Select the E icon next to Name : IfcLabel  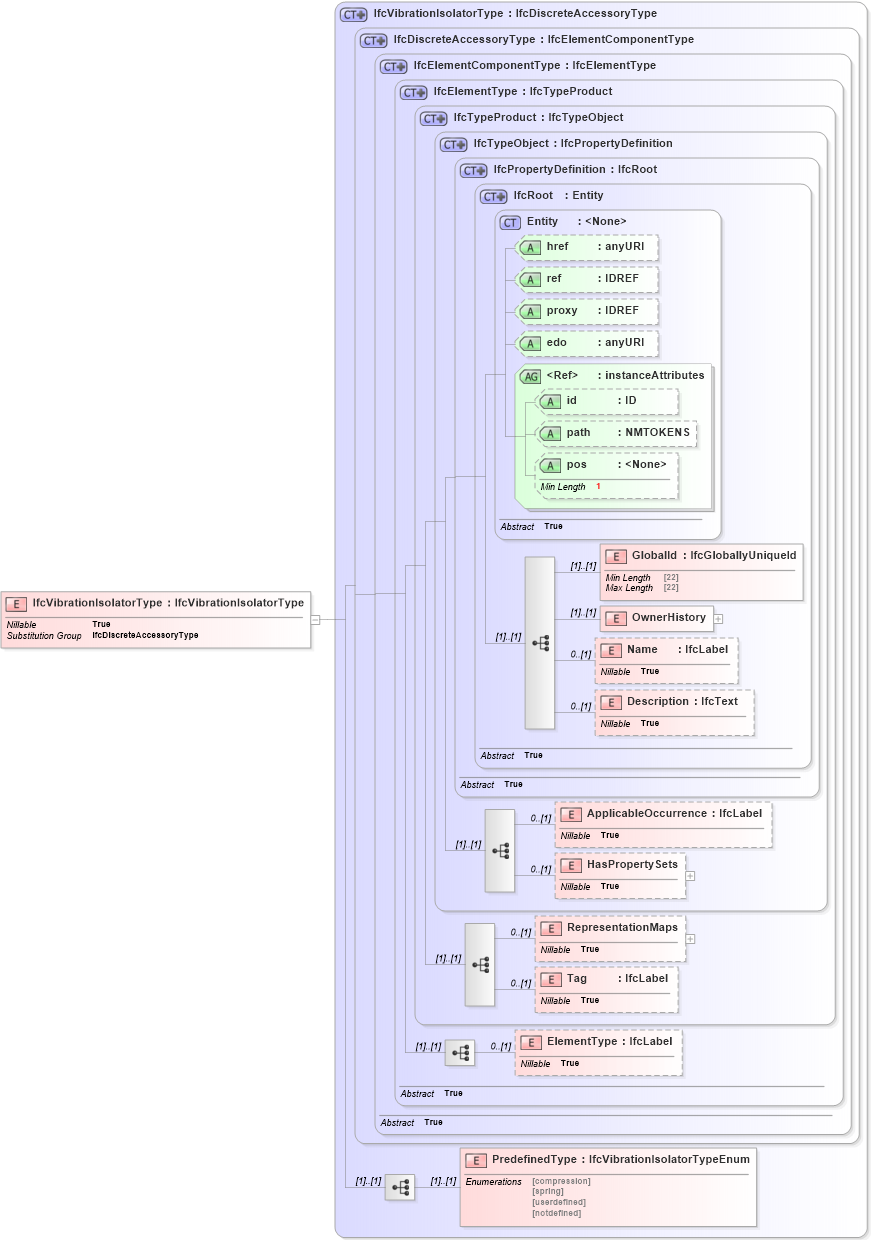pyautogui.click(x=611, y=650)
